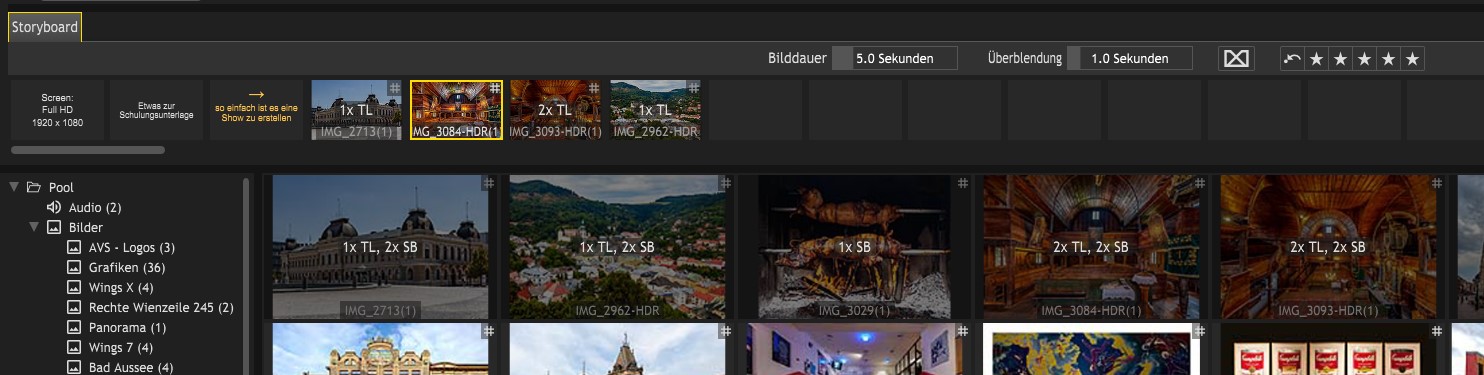Select the Campbell soup cans thumbnail
This screenshot has height=375, width=1484.
tap(1328, 349)
